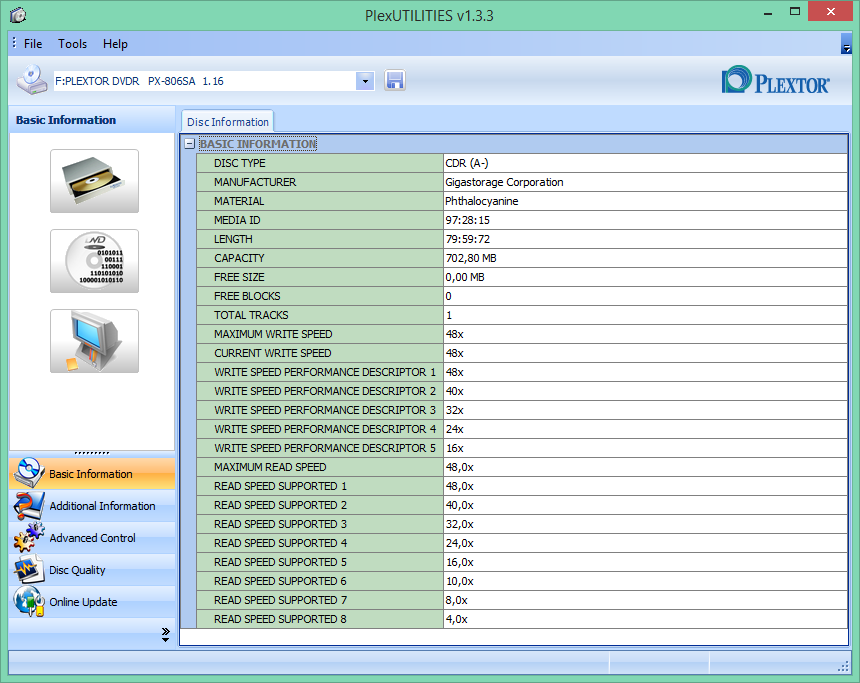Open the menu bar overflow options arrow
Screen dimensions: 860x683
(846, 44)
